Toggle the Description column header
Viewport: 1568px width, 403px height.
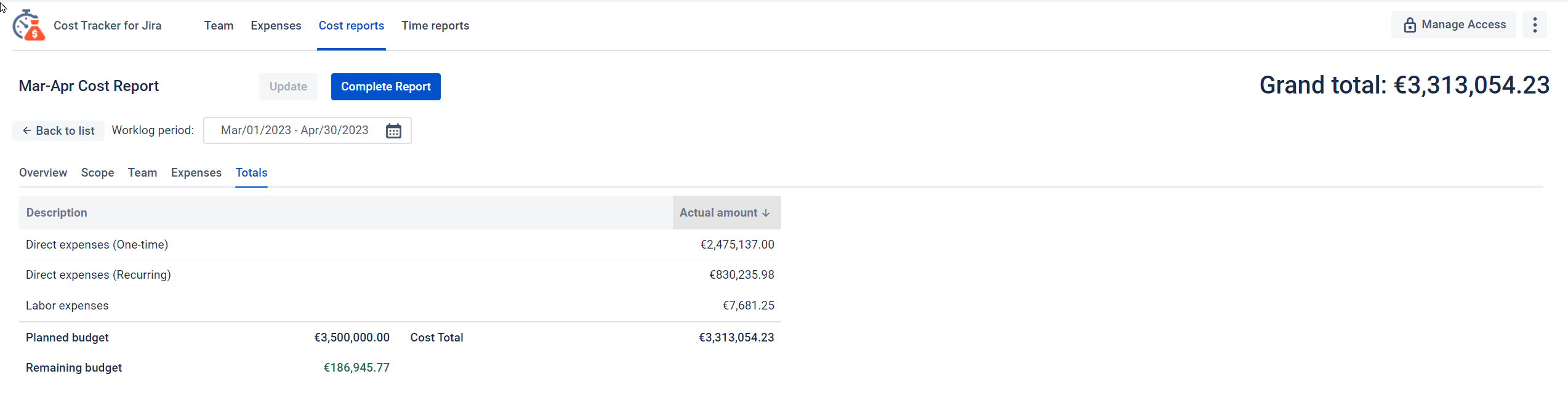pos(57,212)
